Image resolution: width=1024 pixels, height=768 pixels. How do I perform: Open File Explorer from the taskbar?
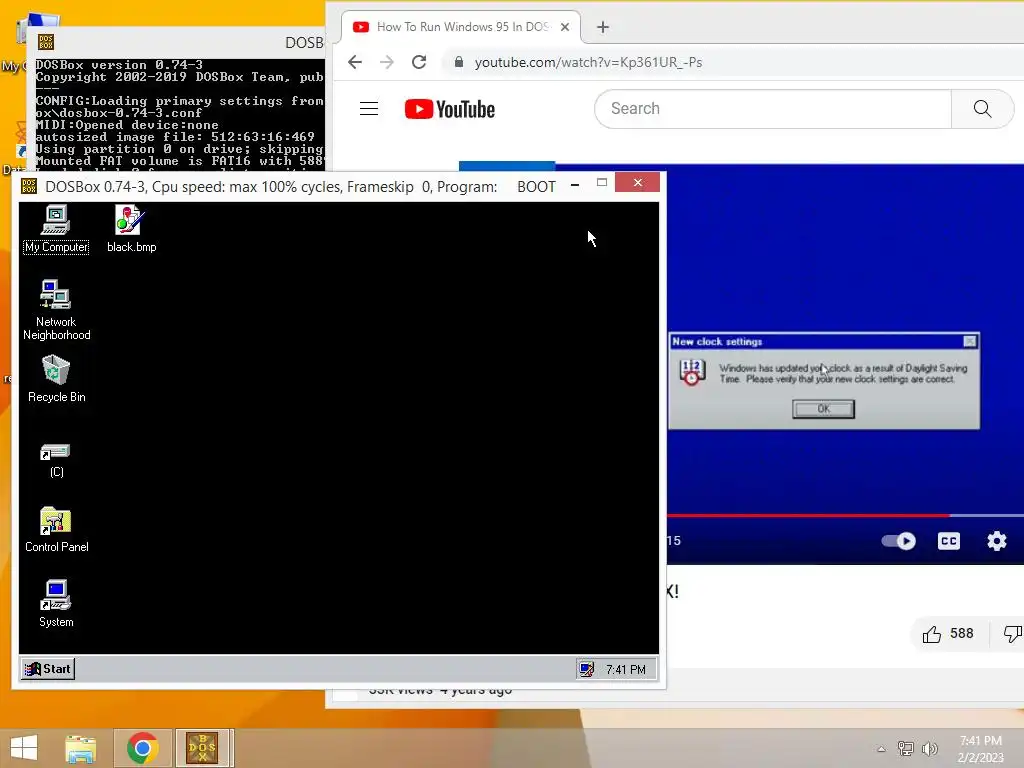point(80,748)
